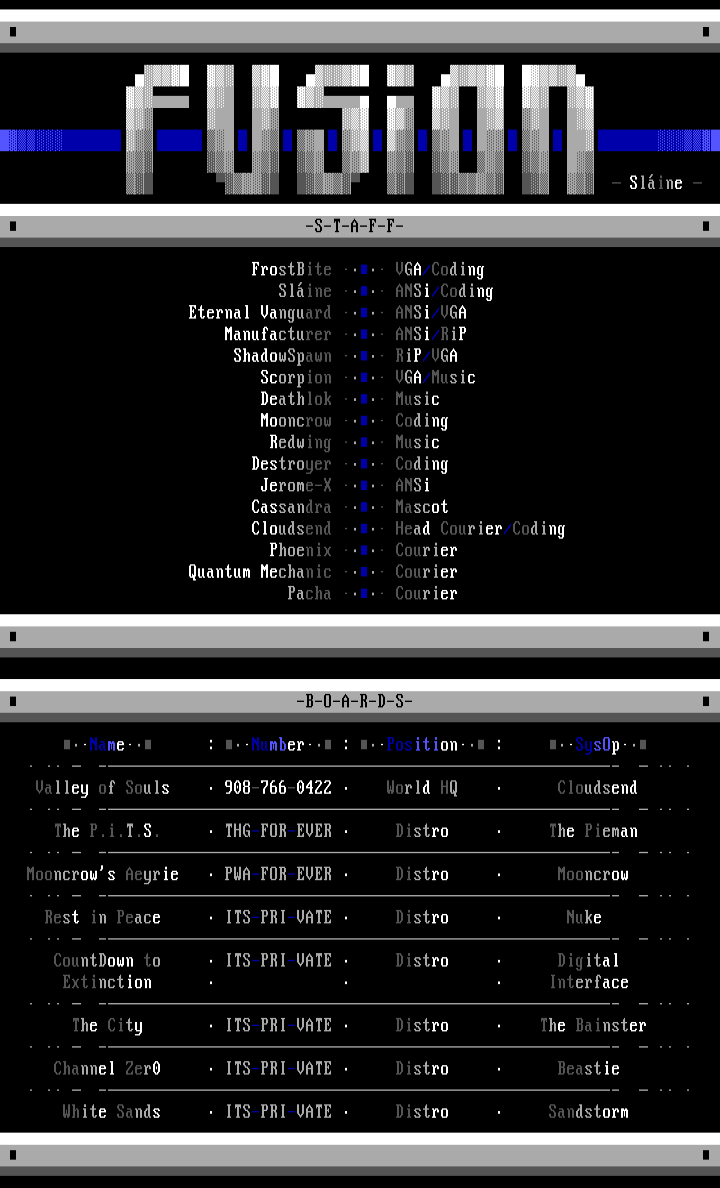Click the blue bullet next to FrostBite
Viewport: 720px width, 1188px height.
tap(365, 270)
